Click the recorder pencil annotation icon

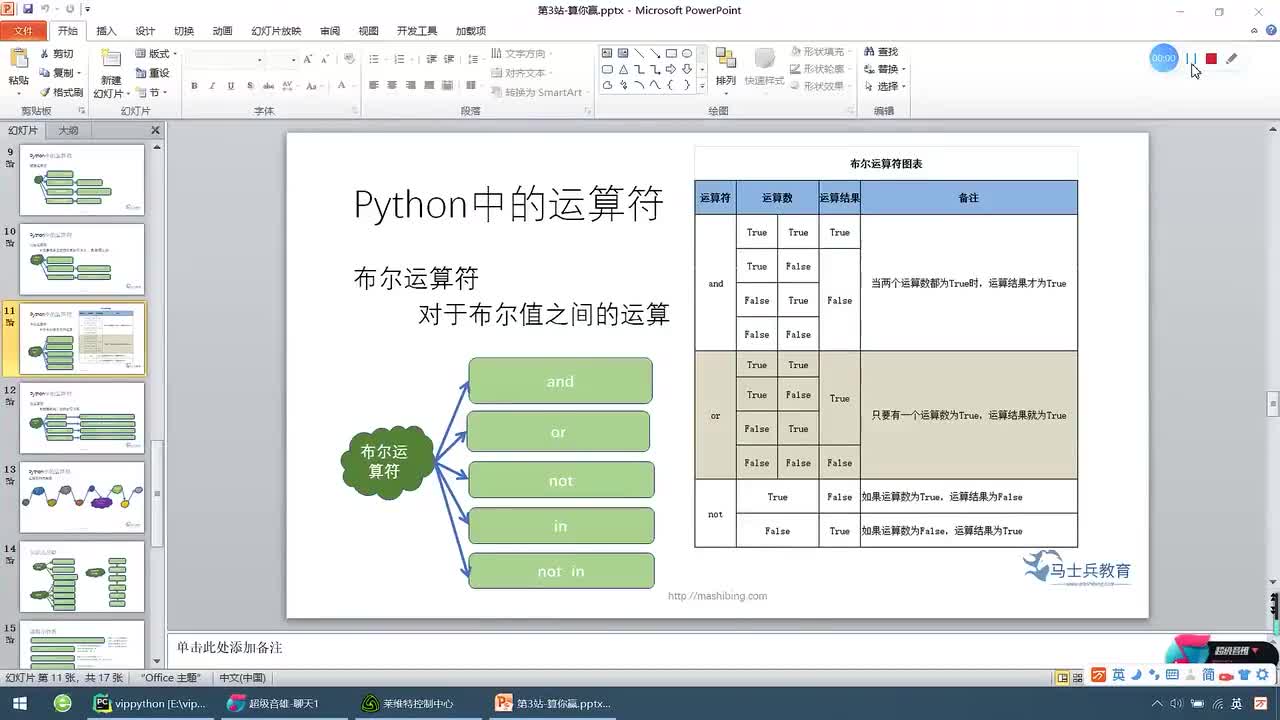tap(1232, 59)
